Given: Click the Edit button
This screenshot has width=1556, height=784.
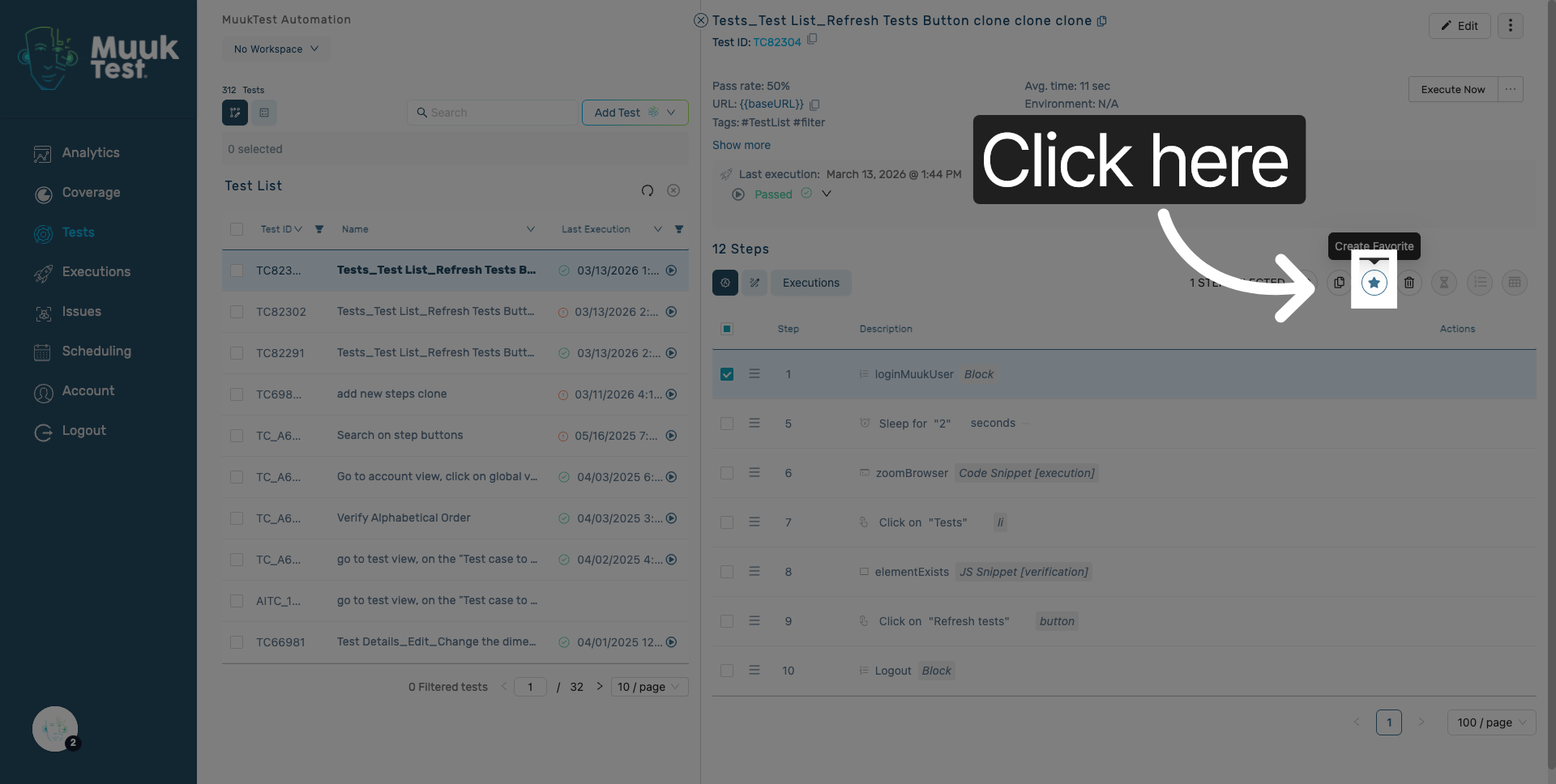Looking at the screenshot, I should (1460, 26).
